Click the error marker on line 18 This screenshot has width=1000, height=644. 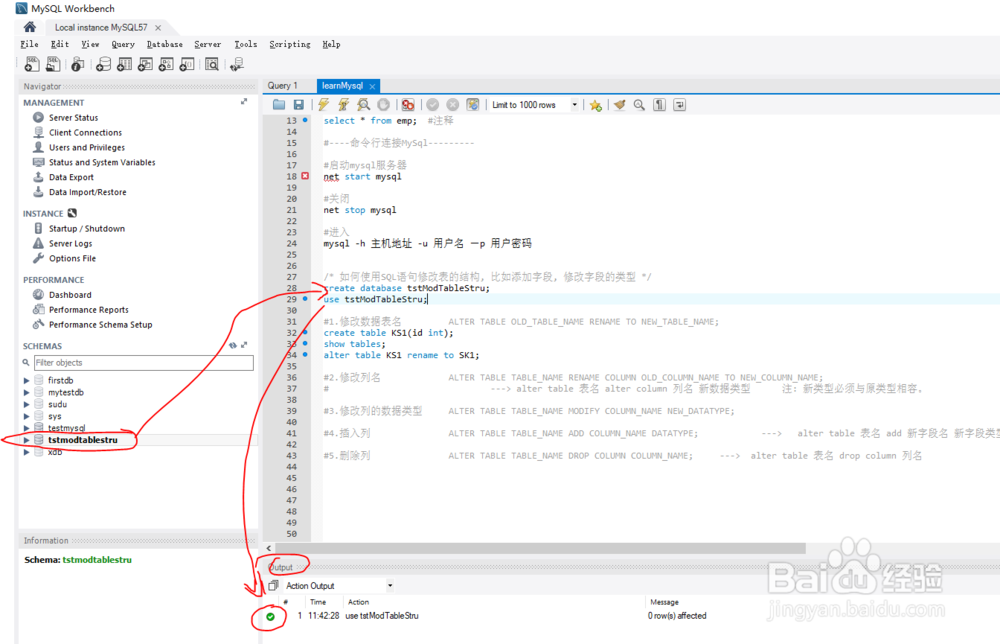[x=305, y=176]
